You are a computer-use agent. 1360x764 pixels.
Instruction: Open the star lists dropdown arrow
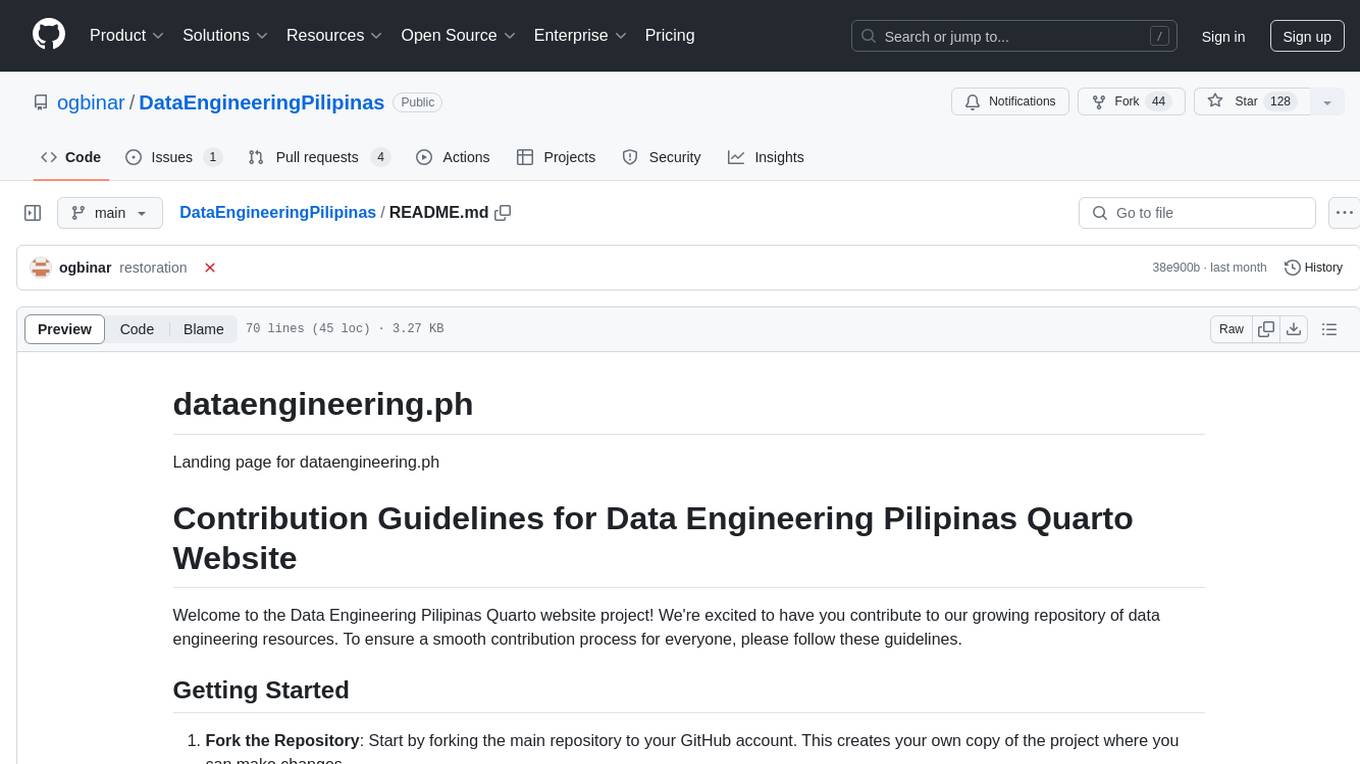pos(1327,102)
